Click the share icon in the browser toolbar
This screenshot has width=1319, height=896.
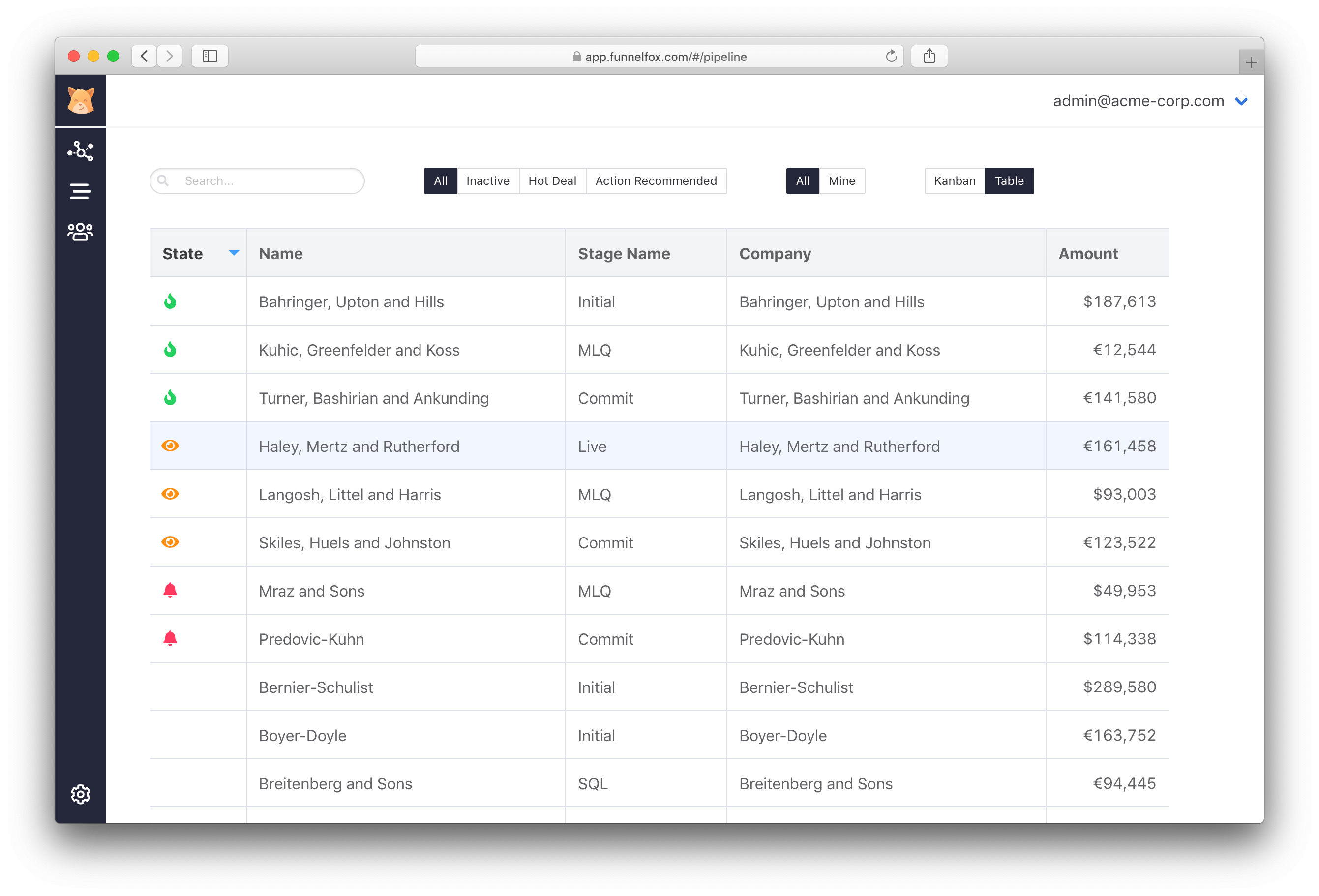929,56
